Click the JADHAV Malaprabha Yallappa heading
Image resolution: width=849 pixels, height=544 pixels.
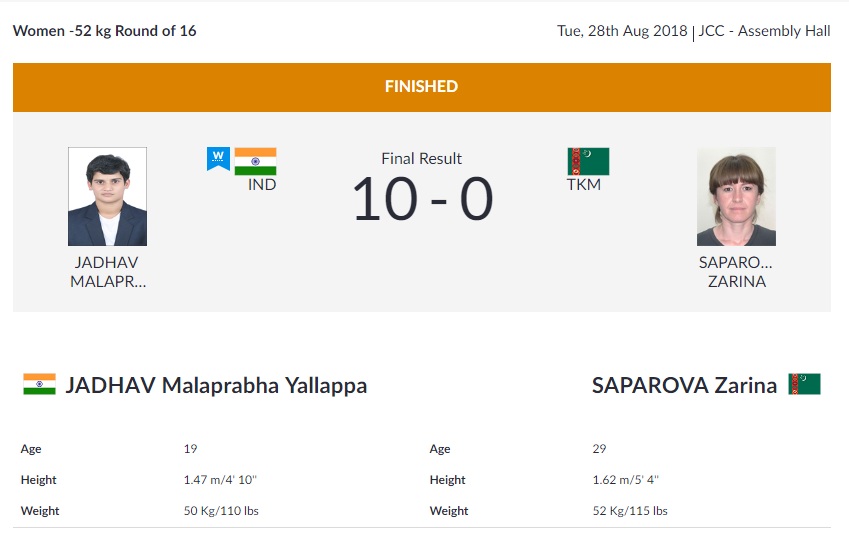coord(216,386)
